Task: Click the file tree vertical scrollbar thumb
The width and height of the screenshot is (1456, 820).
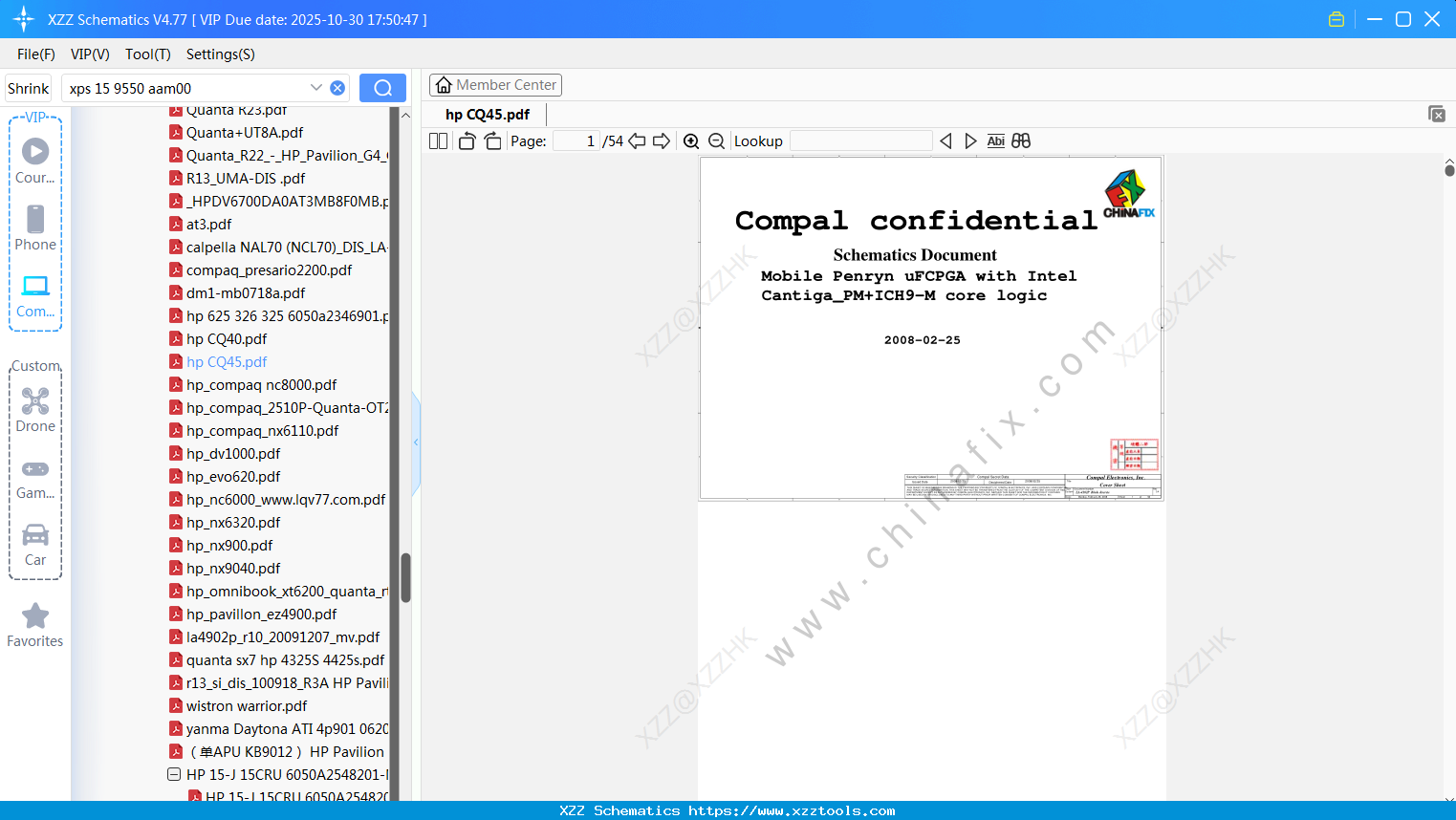Action: (x=405, y=577)
